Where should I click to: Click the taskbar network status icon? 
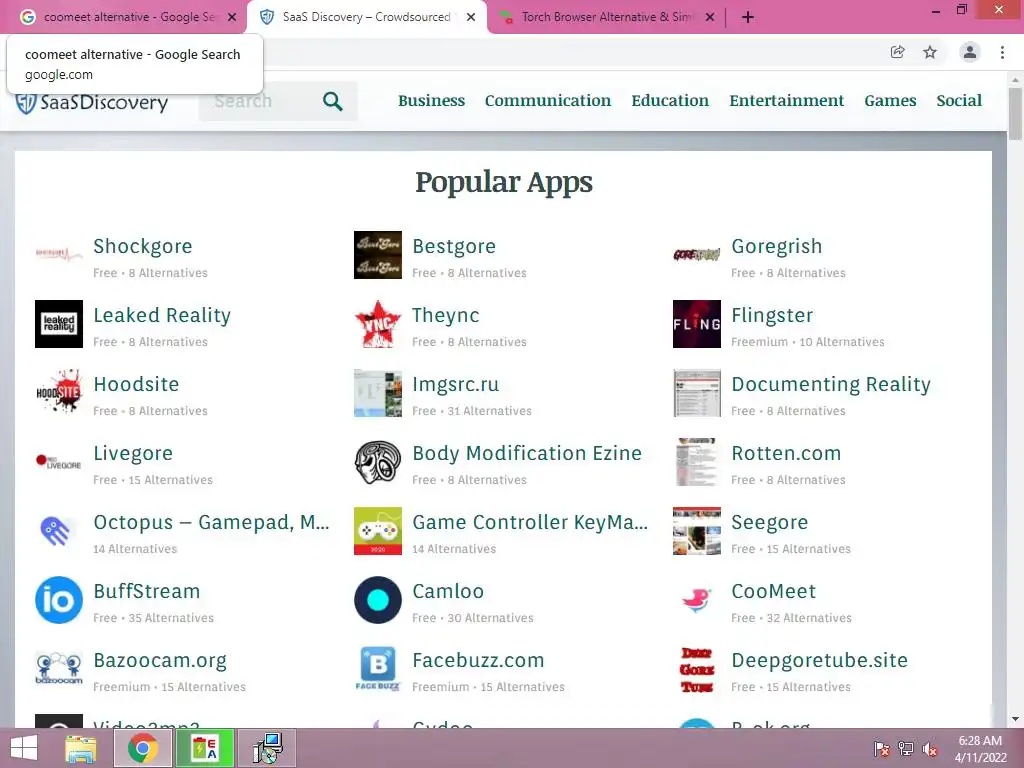coord(906,749)
